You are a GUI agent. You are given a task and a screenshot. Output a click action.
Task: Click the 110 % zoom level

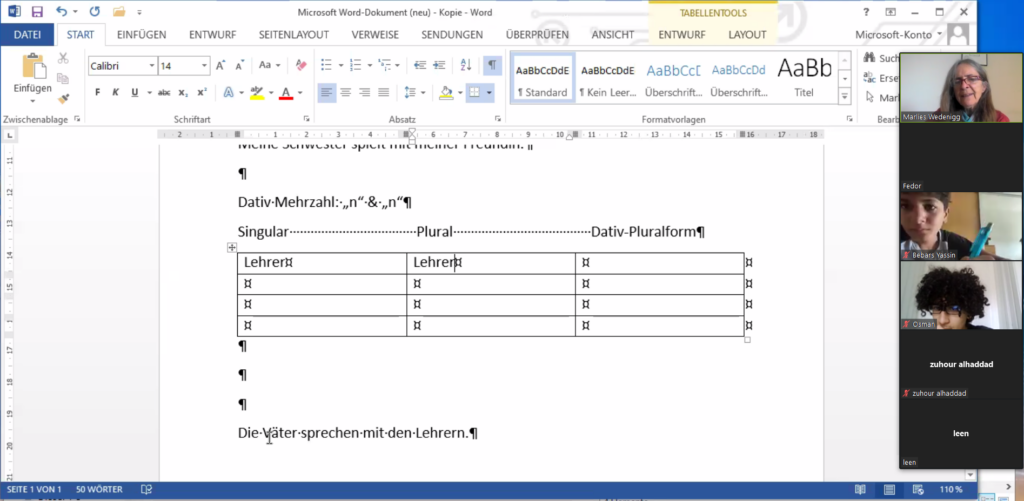click(x=952, y=489)
